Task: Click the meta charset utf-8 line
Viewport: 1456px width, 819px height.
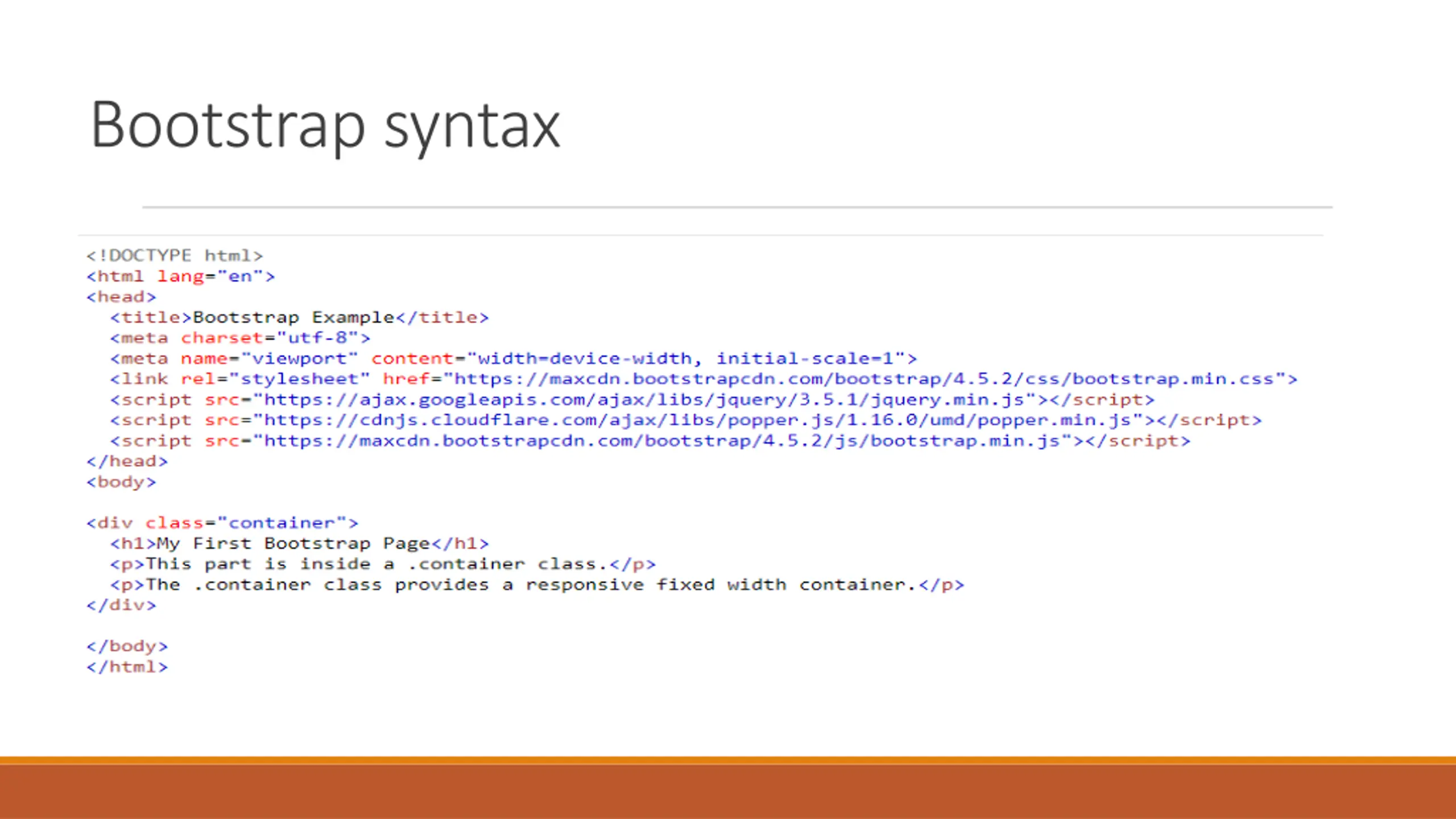Action: [240, 338]
